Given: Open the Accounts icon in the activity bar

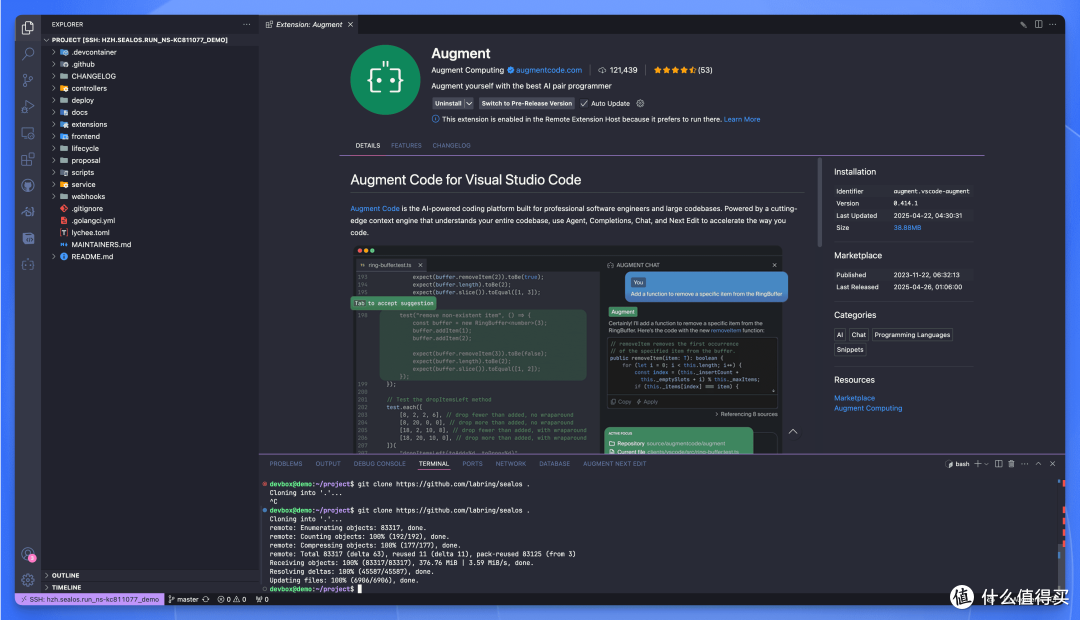Looking at the screenshot, I should tap(28, 554).
